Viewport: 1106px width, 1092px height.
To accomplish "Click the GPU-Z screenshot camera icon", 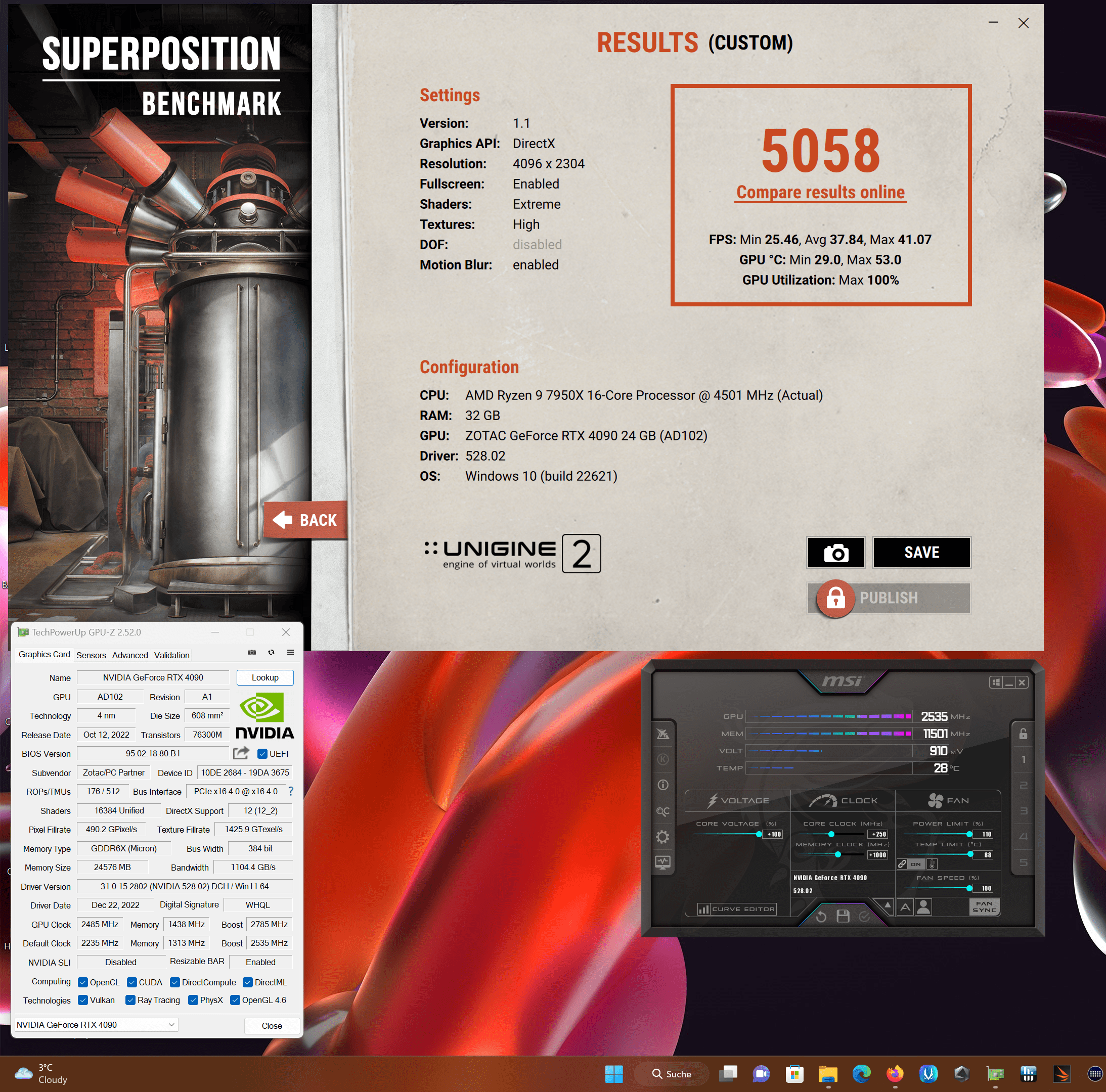I will point(251,652).
